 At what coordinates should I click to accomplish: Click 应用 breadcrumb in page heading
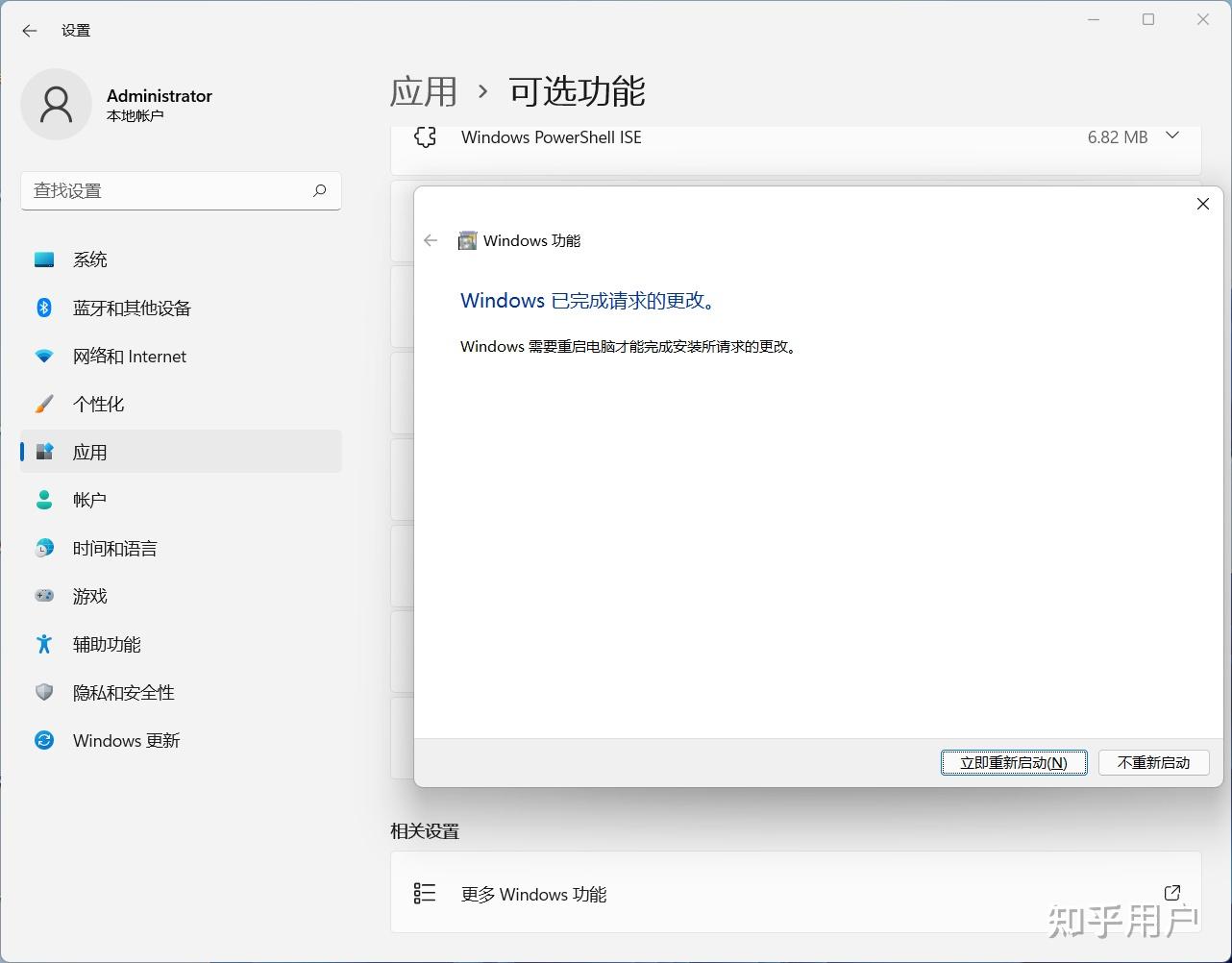424,91
